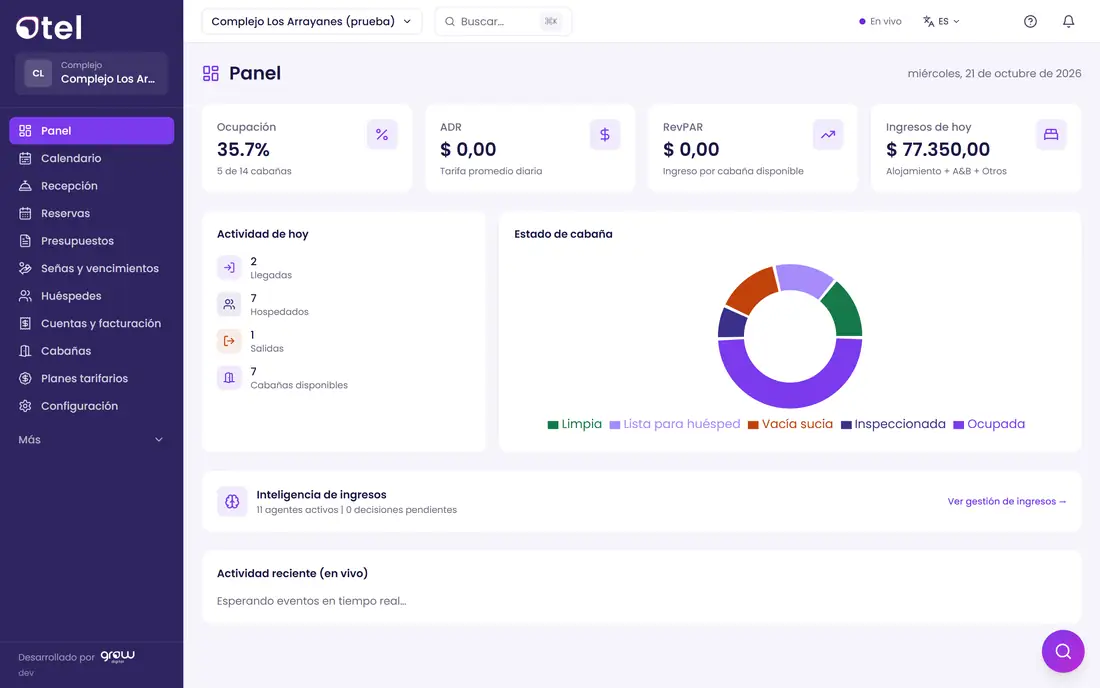Navigate to Presupuestos
The height and width of the screenshot is (688, 1100).
click(91, 241)
